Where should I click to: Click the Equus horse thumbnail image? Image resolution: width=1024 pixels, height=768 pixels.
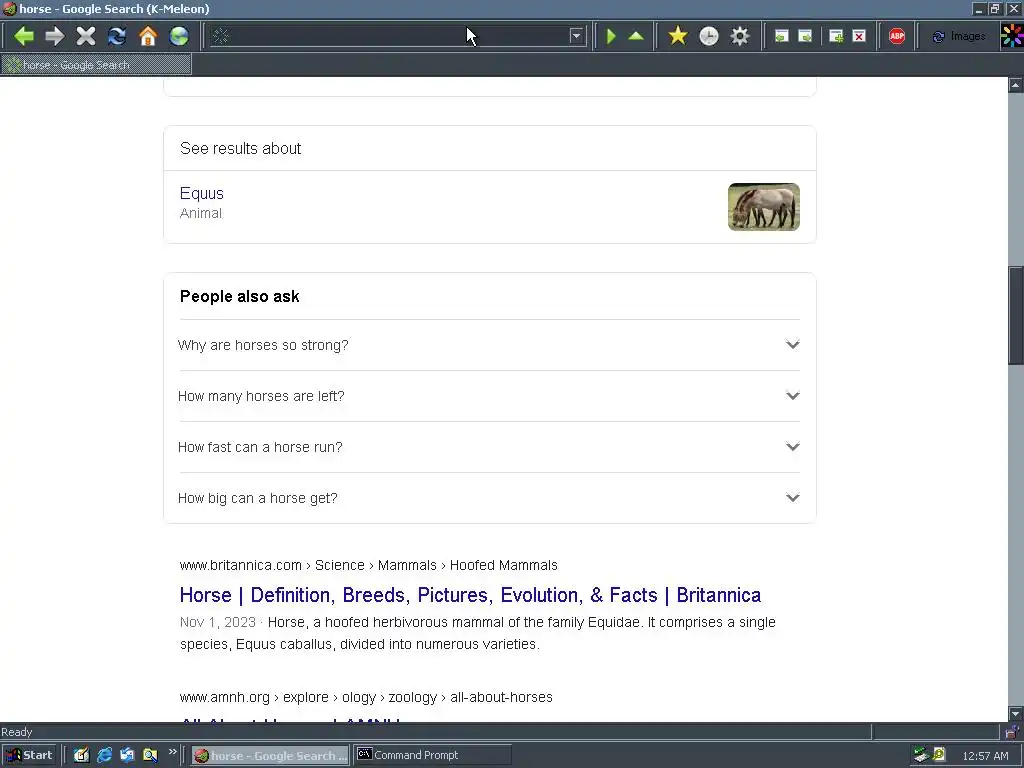tap(763, 206)
